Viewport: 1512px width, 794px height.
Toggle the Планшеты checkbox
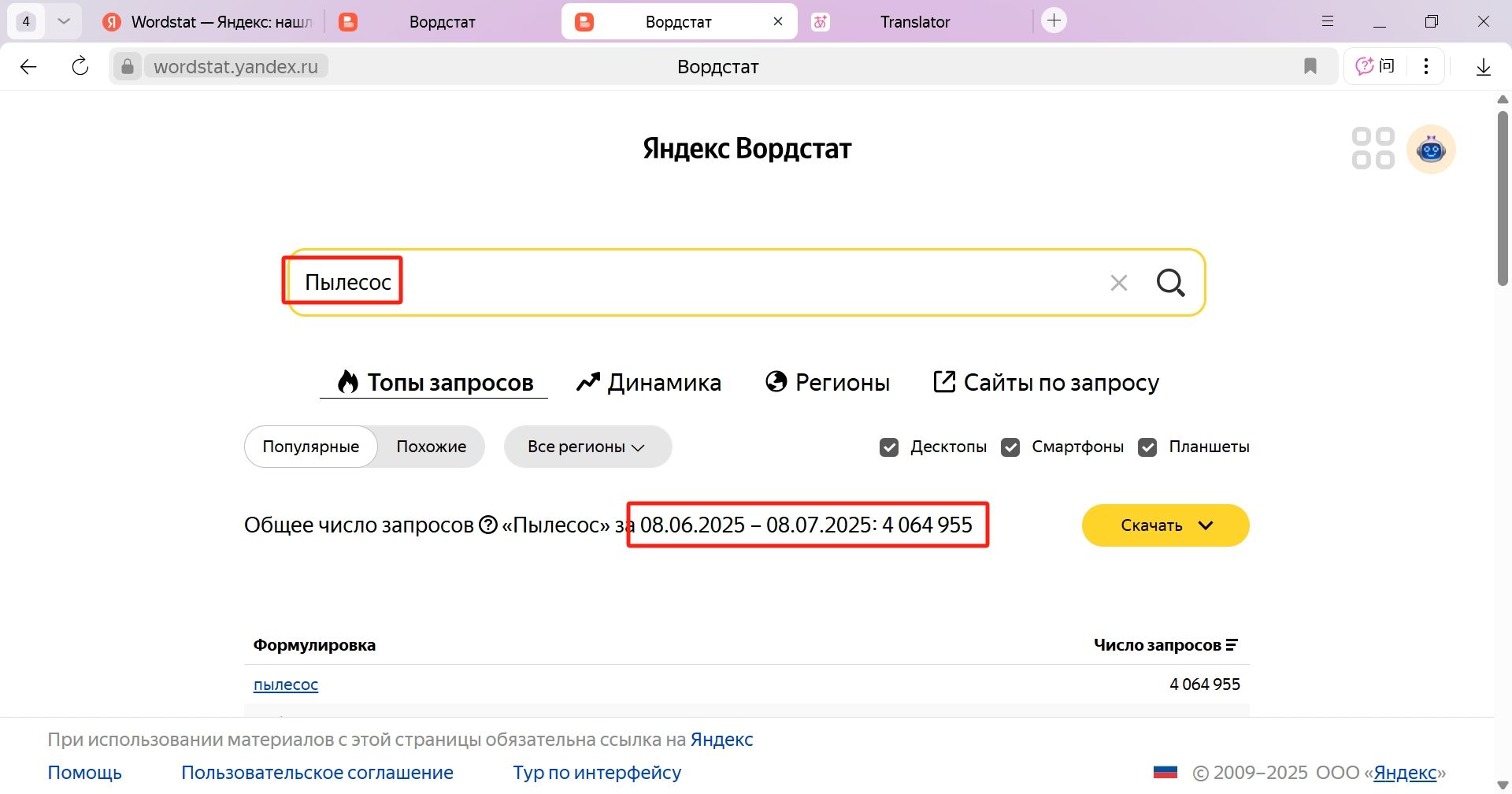[x=1147, y=447]
